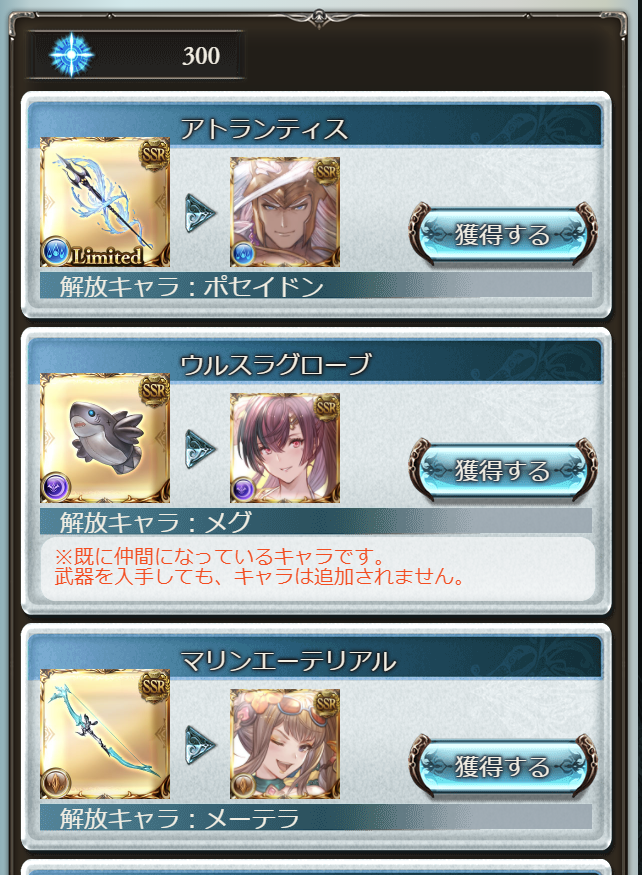Click 獲得する button for マリンエーテリアル
The height and width of the screenshot is (875, 642).
pos(502,765)
